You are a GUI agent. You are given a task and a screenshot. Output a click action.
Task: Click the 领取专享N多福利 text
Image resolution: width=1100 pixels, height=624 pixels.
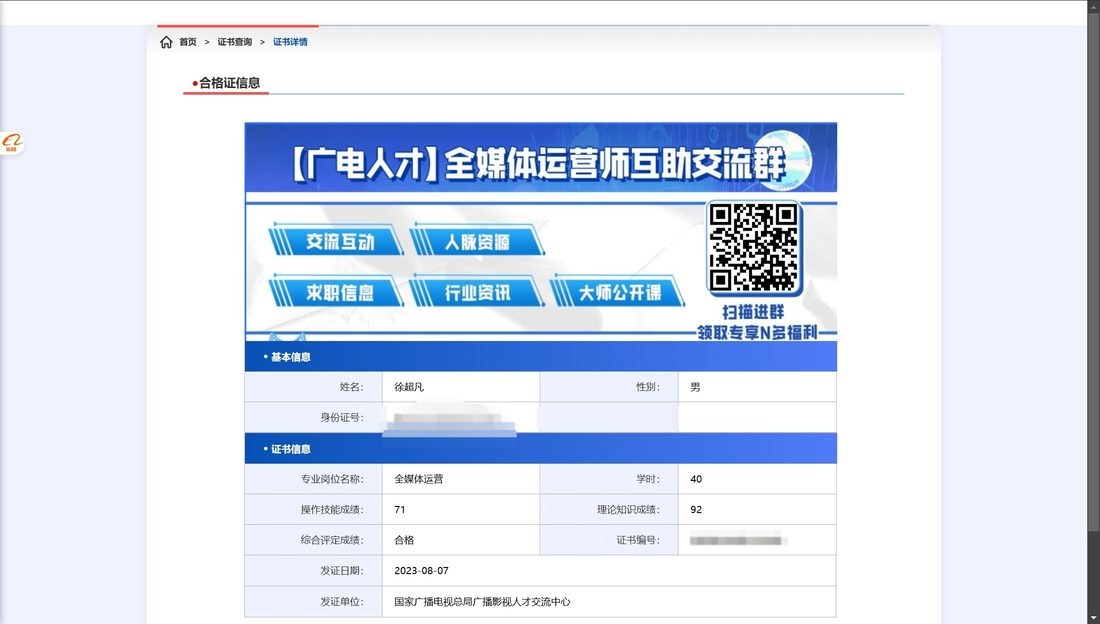click(x=757, y=332)
